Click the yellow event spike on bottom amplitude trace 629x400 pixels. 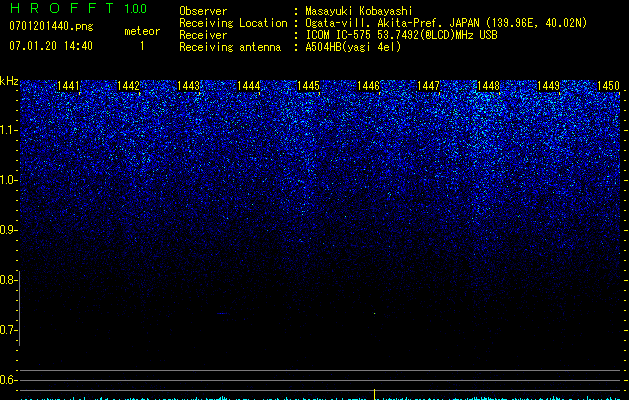pyautogui.click(x=374, y=394)
